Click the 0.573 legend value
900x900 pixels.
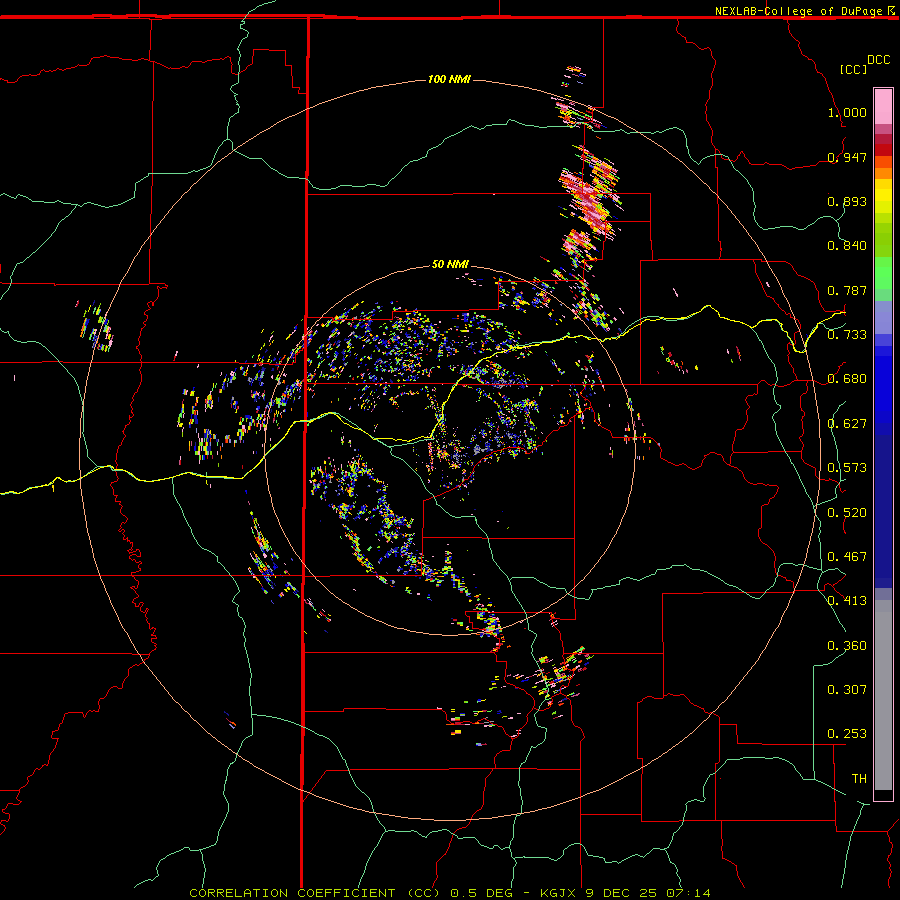click(x=847, y=468)
